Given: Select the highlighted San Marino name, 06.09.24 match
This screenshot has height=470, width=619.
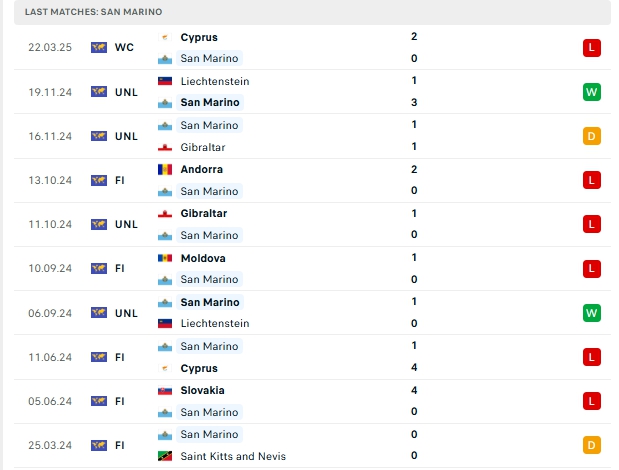Looking at the screenshot, I should 210,302.
